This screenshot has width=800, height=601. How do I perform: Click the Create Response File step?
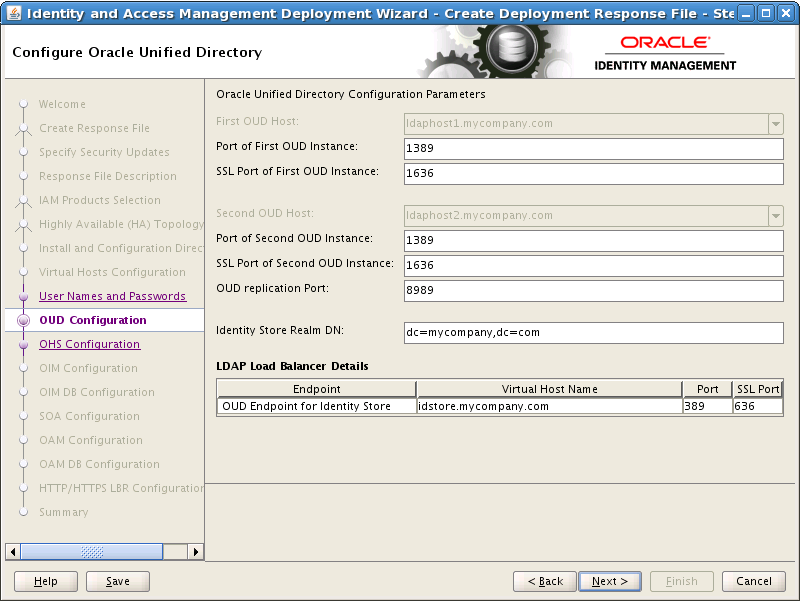[x=94, y=128]
